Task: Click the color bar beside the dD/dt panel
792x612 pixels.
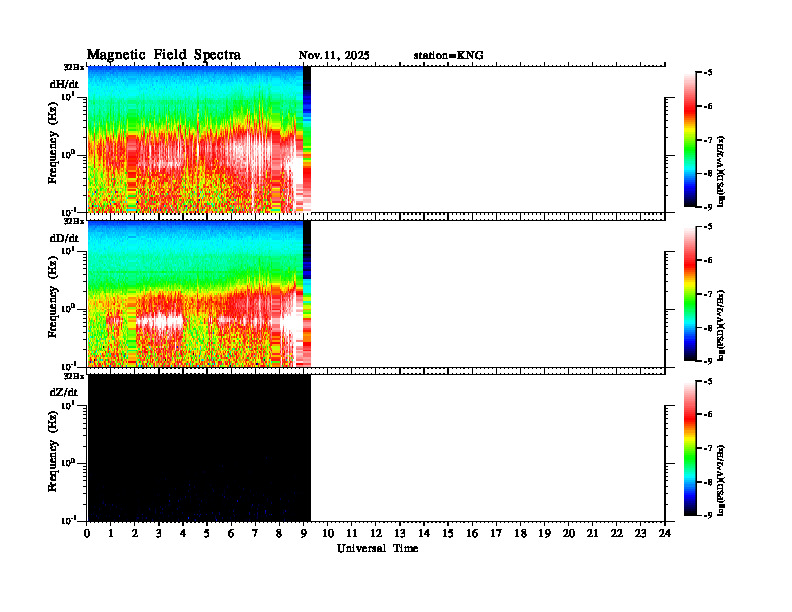Action: point(690,294)
